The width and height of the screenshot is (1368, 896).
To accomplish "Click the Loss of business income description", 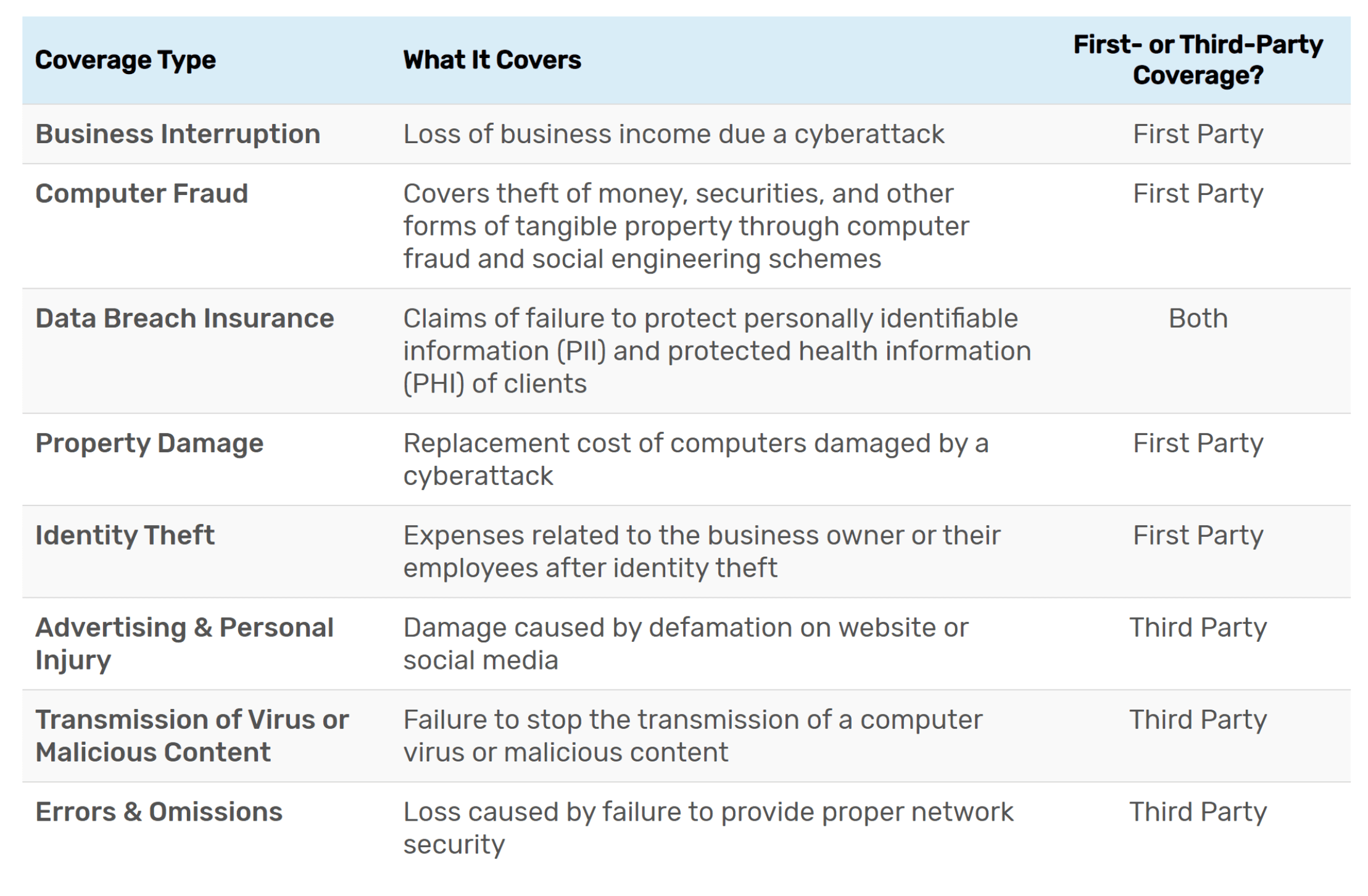I will coord(673,134).
